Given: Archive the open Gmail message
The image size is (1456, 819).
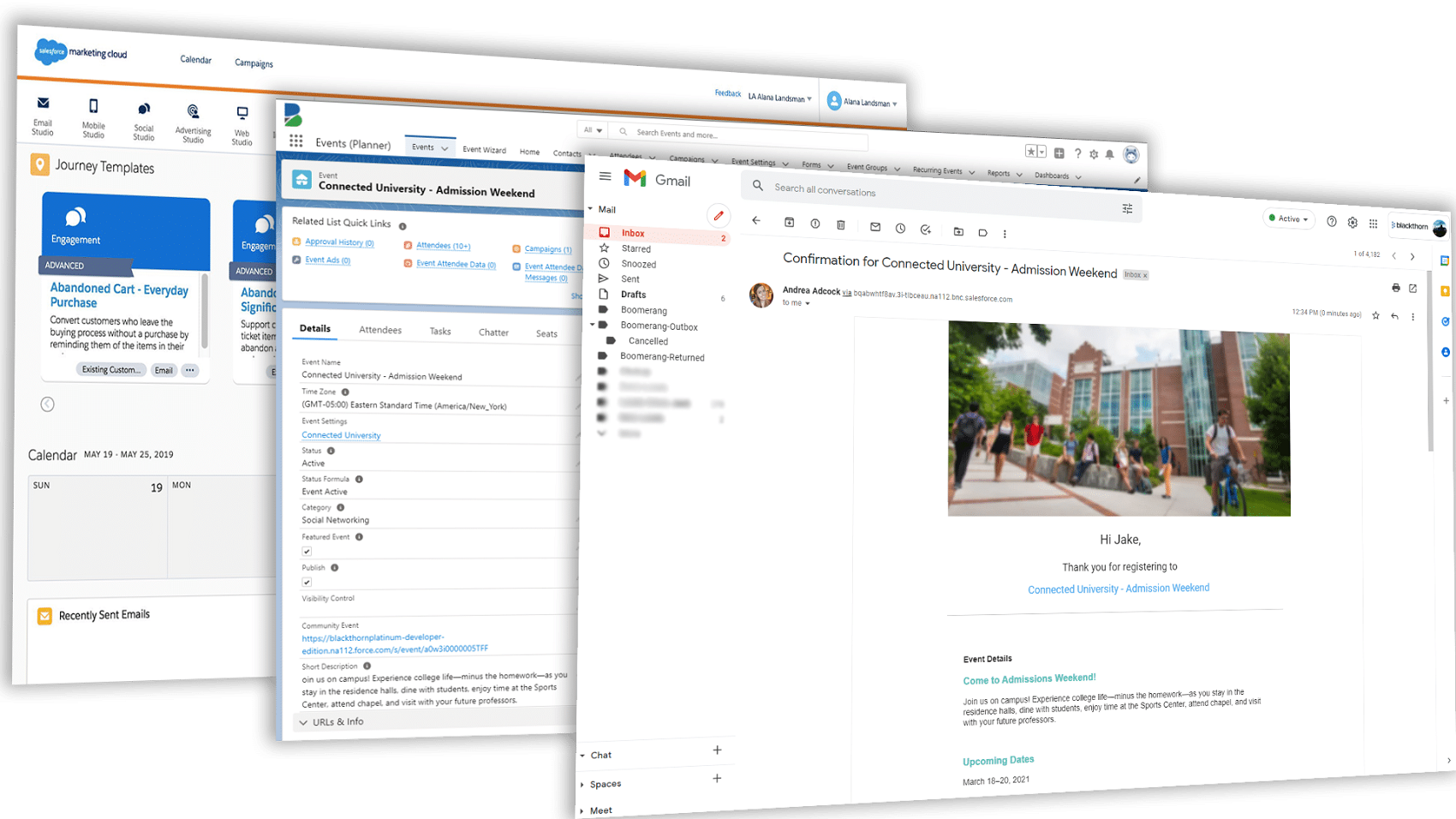Looking at the screenshot, I should [790, 222].
